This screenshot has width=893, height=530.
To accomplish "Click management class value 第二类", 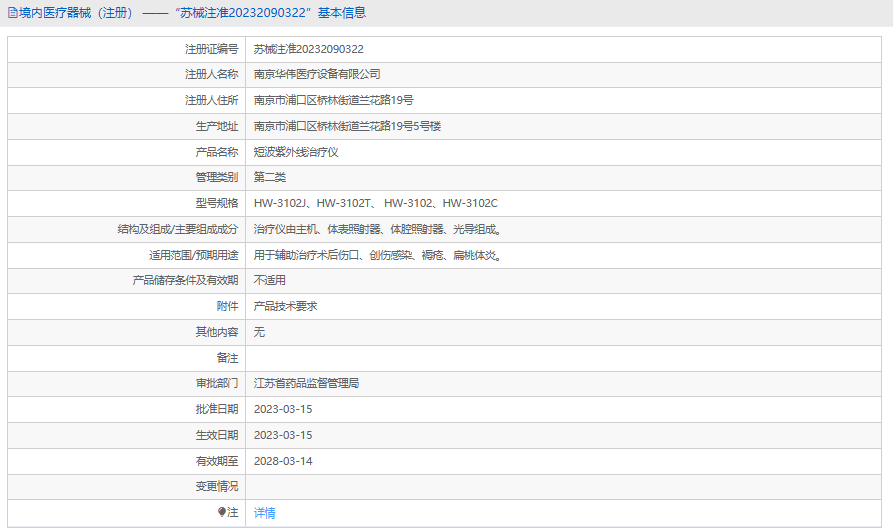I will pyautogui.click(x=269, y=177).
